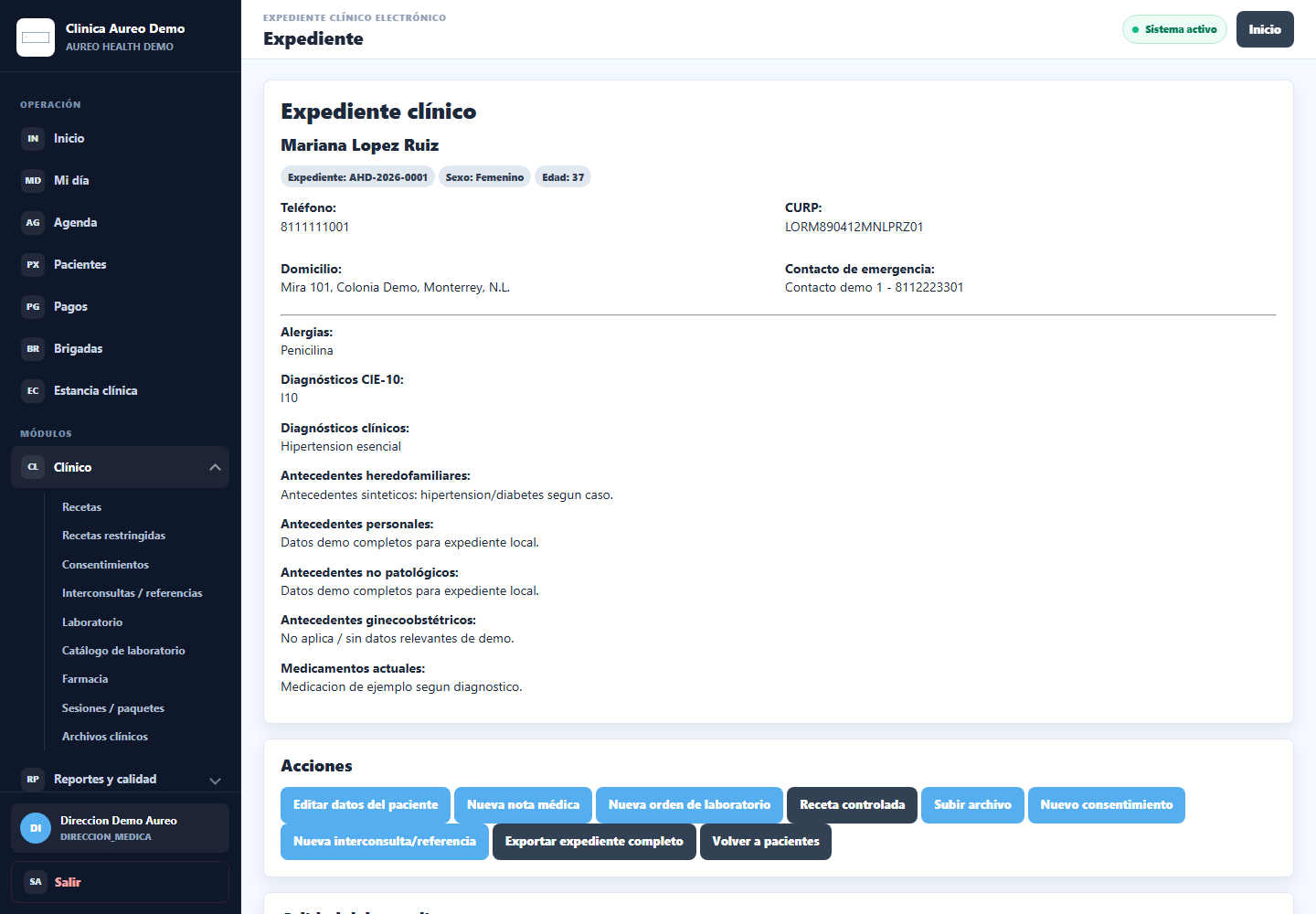Open Sesiones / paquetes submenu item
Viewport: 1316px width, 914px height.
pos(113,708)
